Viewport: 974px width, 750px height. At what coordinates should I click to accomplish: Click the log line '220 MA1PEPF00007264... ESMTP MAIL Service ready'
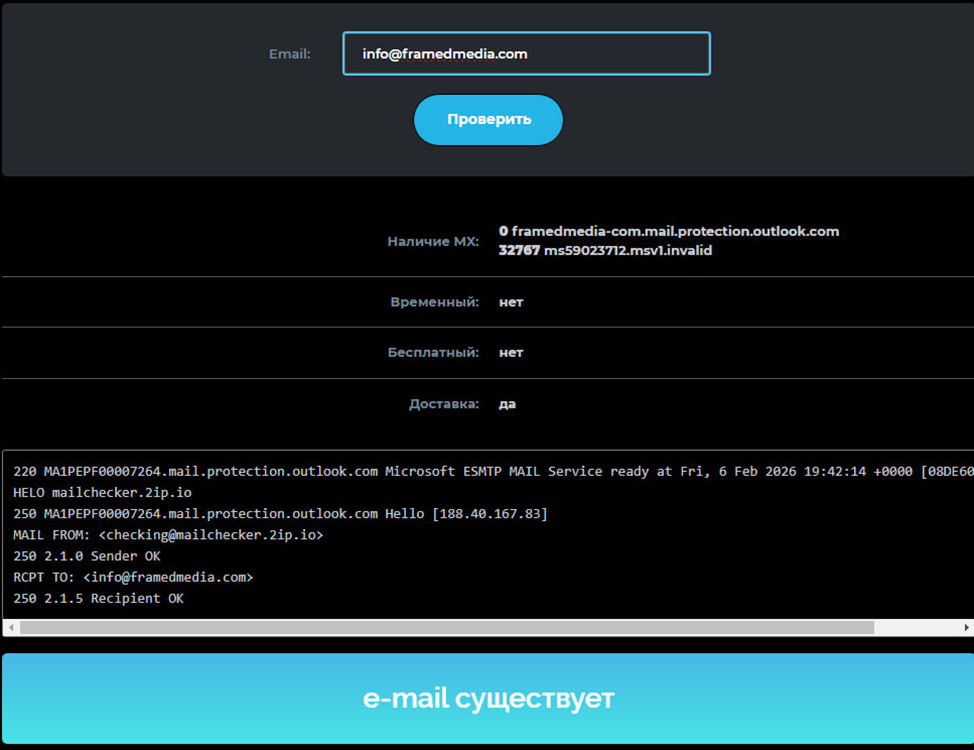tap(493, 472)
